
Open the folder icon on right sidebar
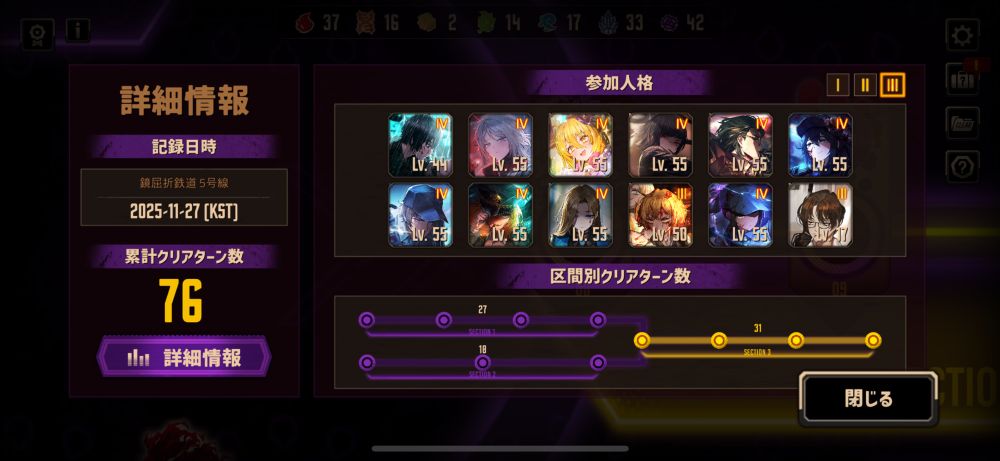click(962, 122)
